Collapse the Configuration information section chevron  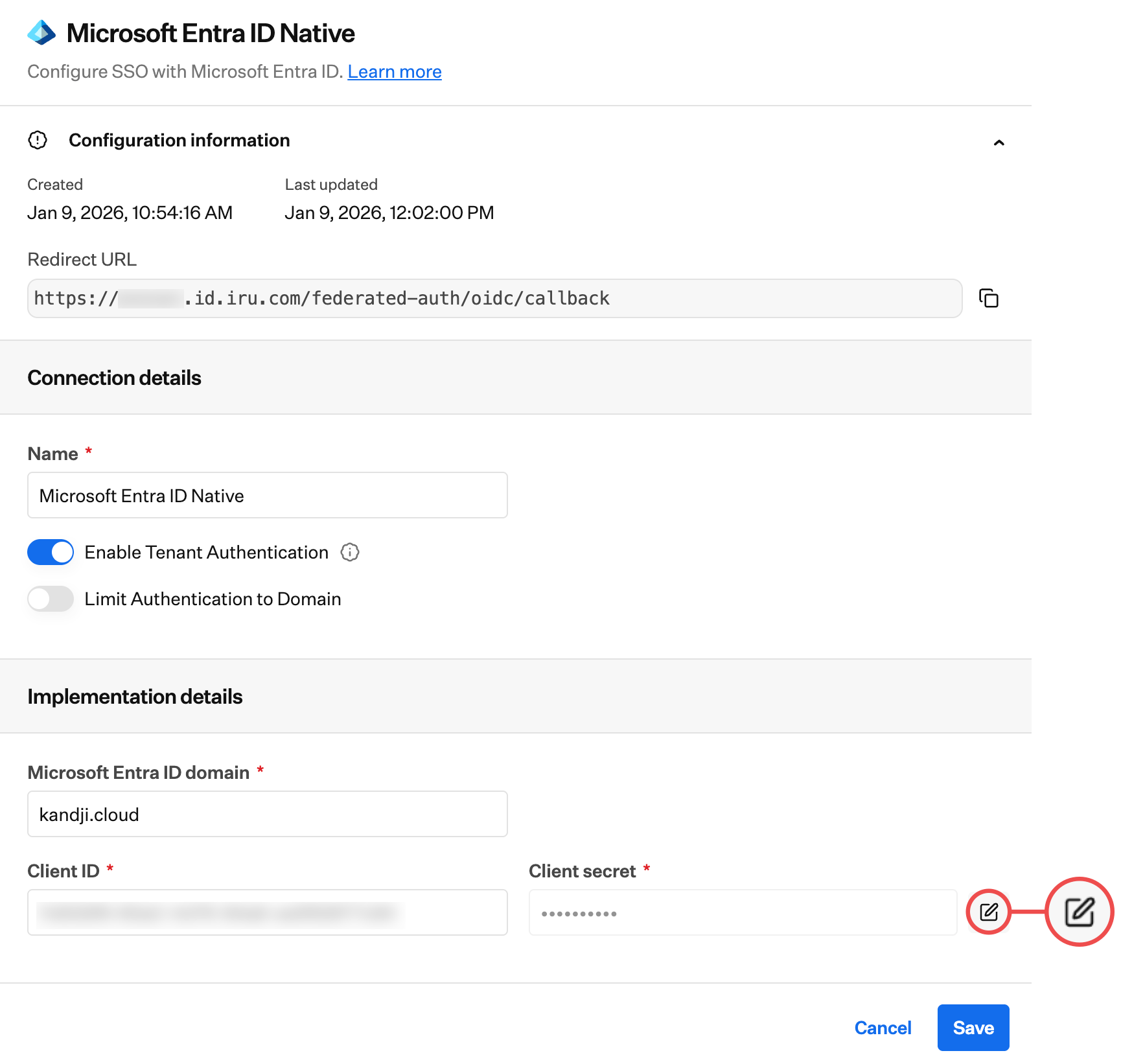[x=999, y=143]
